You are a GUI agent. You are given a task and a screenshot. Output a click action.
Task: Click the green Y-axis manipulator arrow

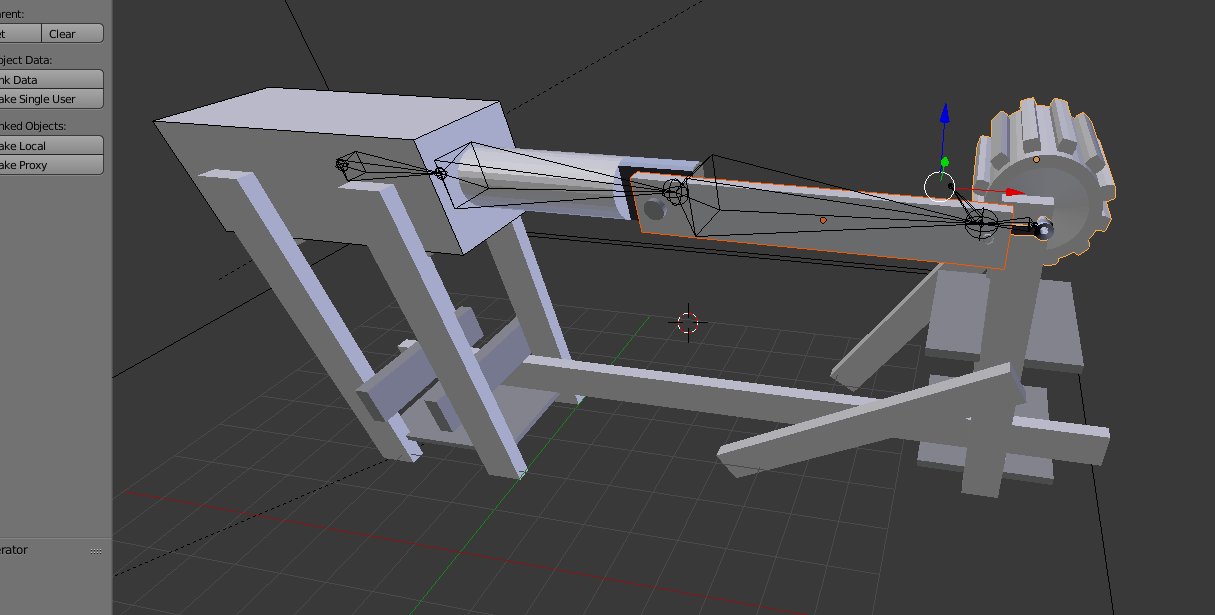(943, 160)
